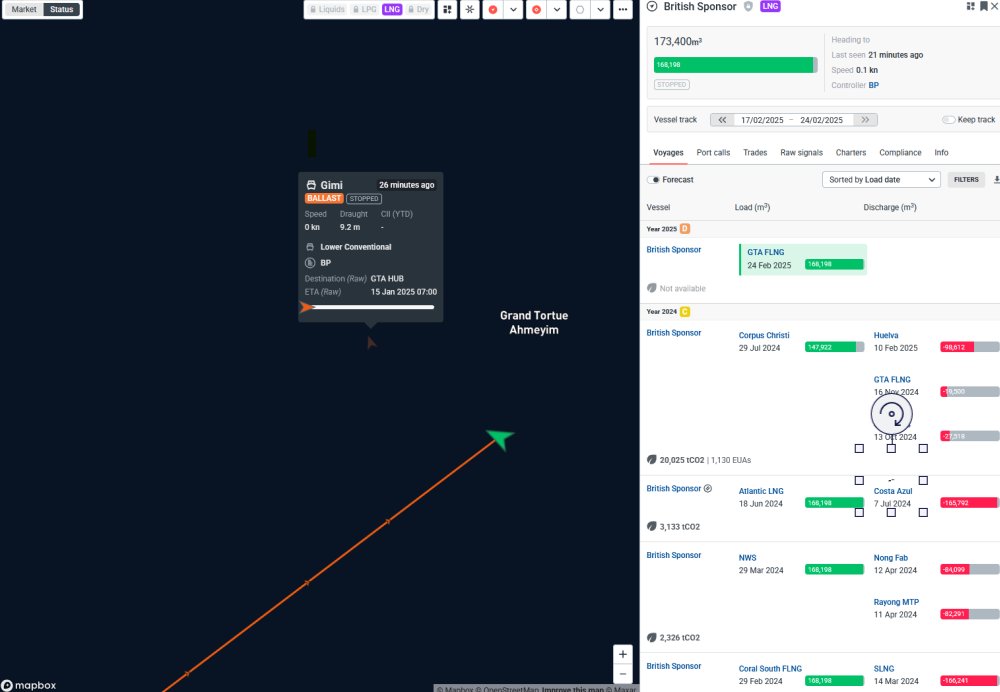Click the purple LNG badge in panel header
This screenshot has height=692, width=1000.
tap(770, 6)
